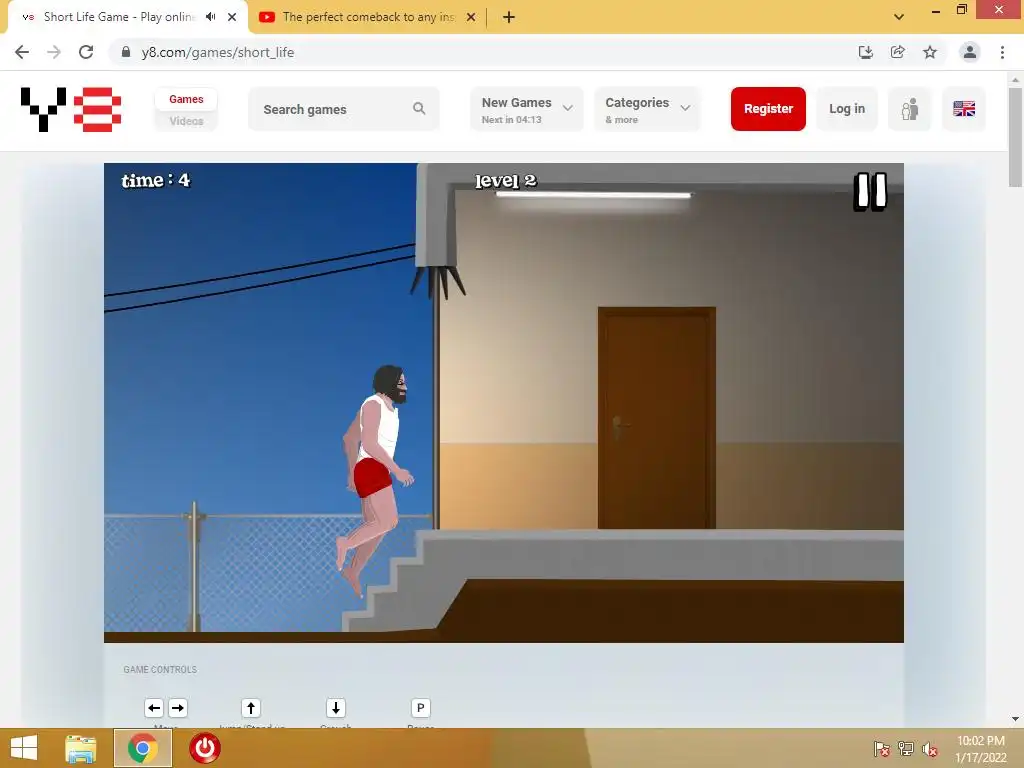Click the P pause key icon
1024x768 pixels.
coord(421,708)
